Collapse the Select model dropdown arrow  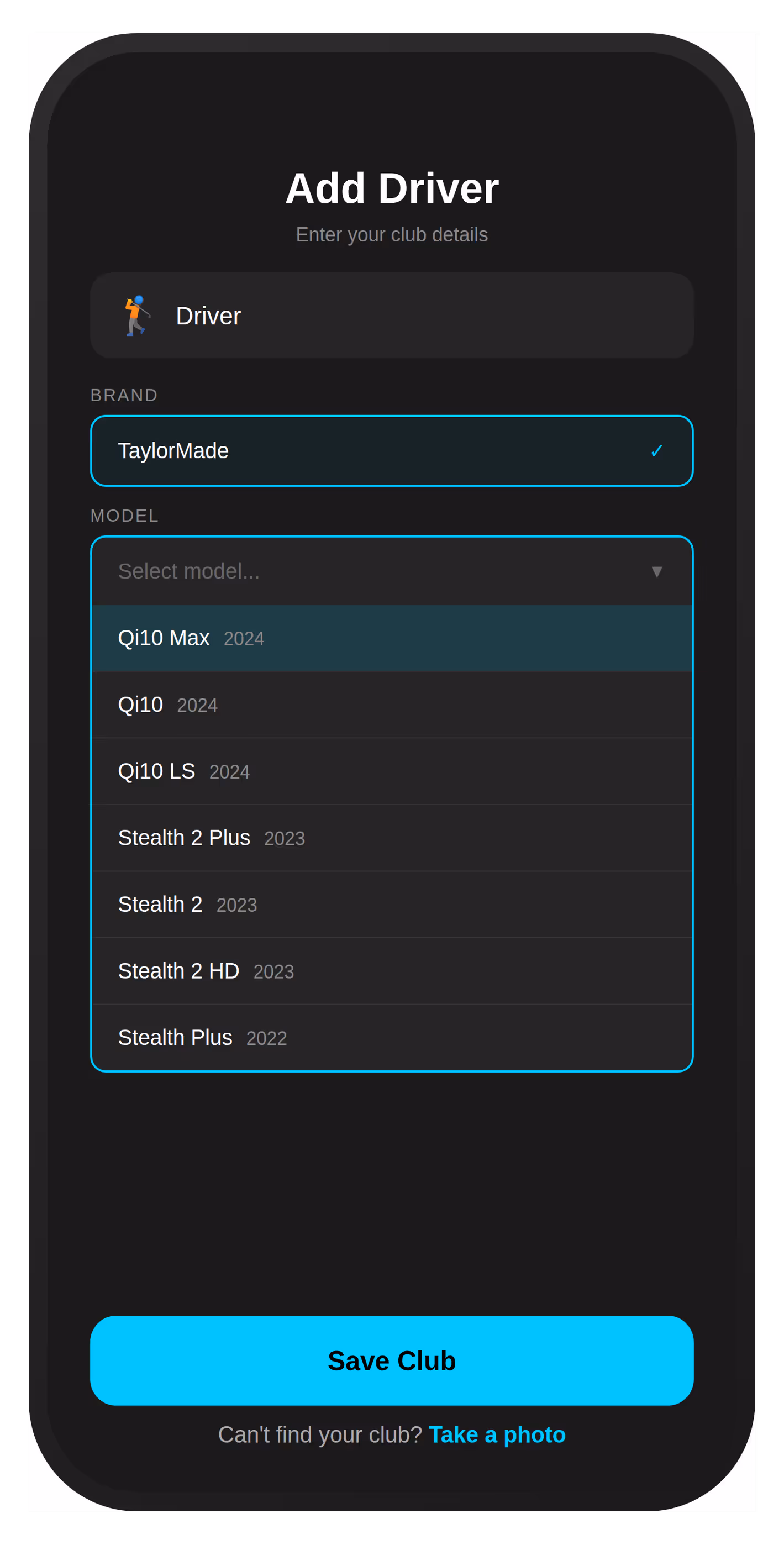[x=656, y=571]
